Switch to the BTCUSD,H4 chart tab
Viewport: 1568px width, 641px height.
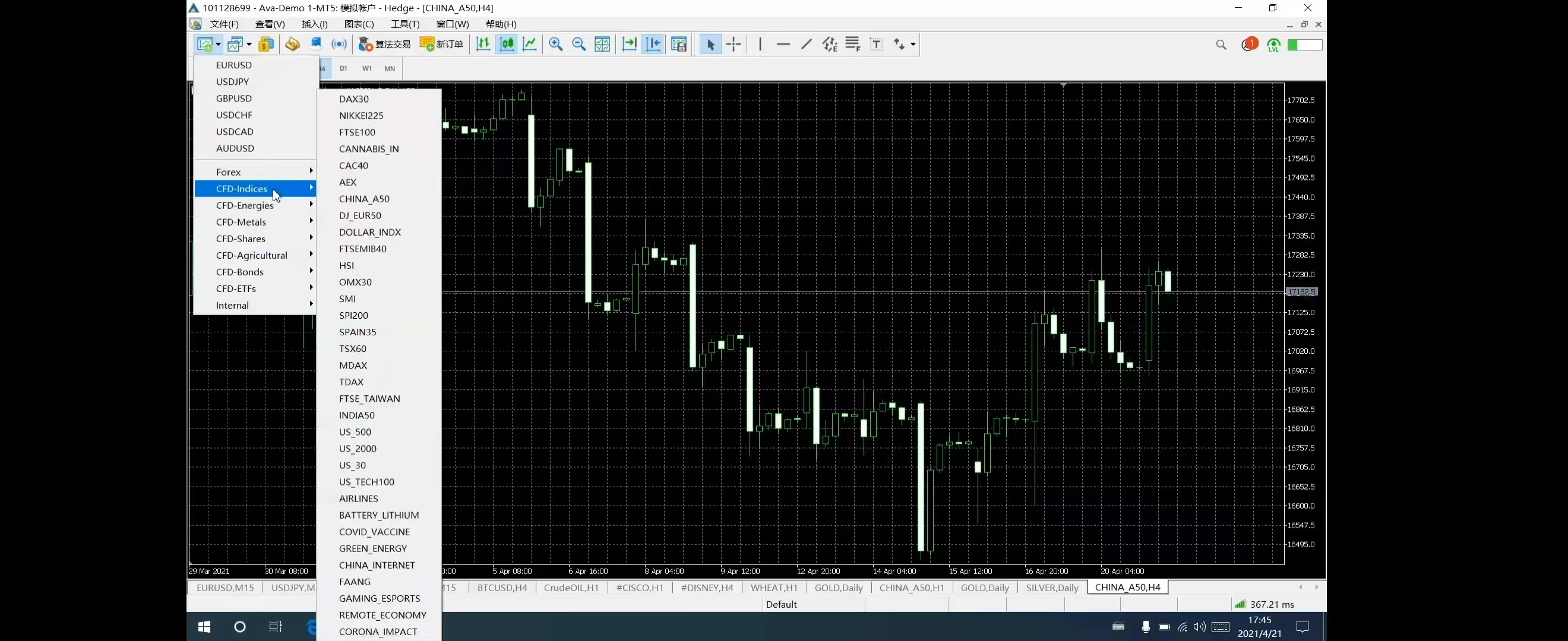pos(501,588)
